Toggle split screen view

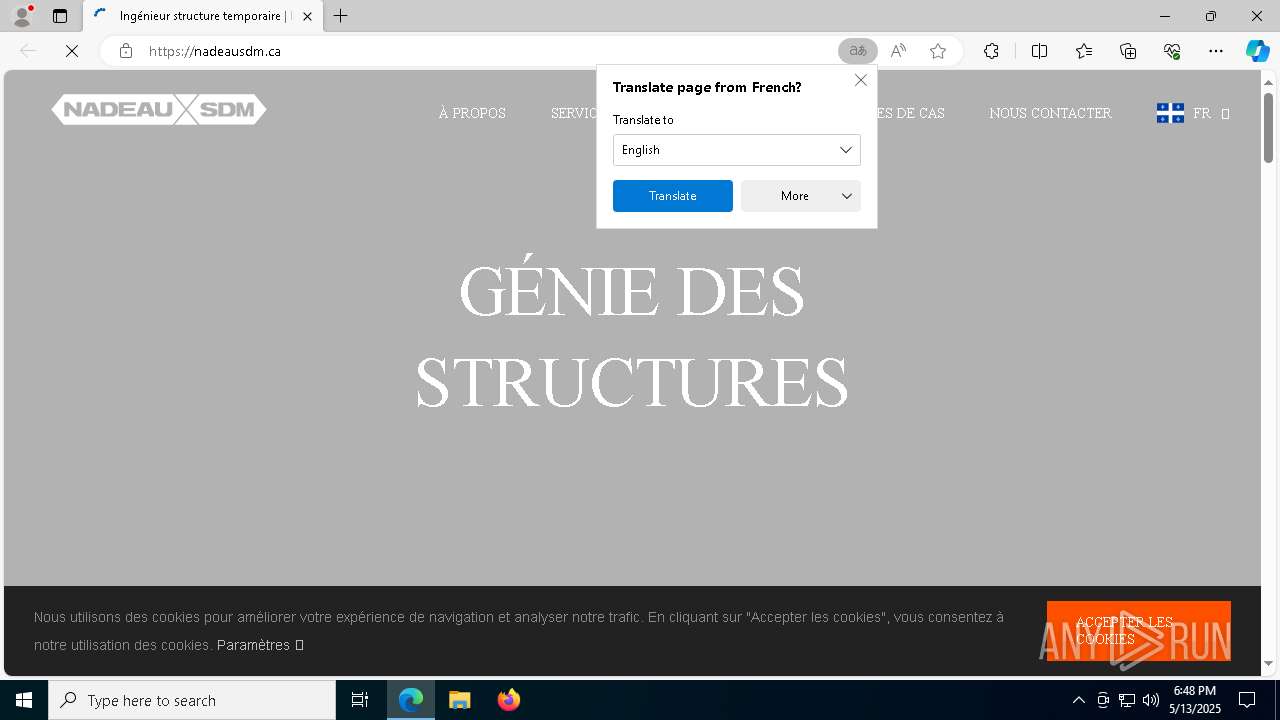click(x=1039, y=51)
